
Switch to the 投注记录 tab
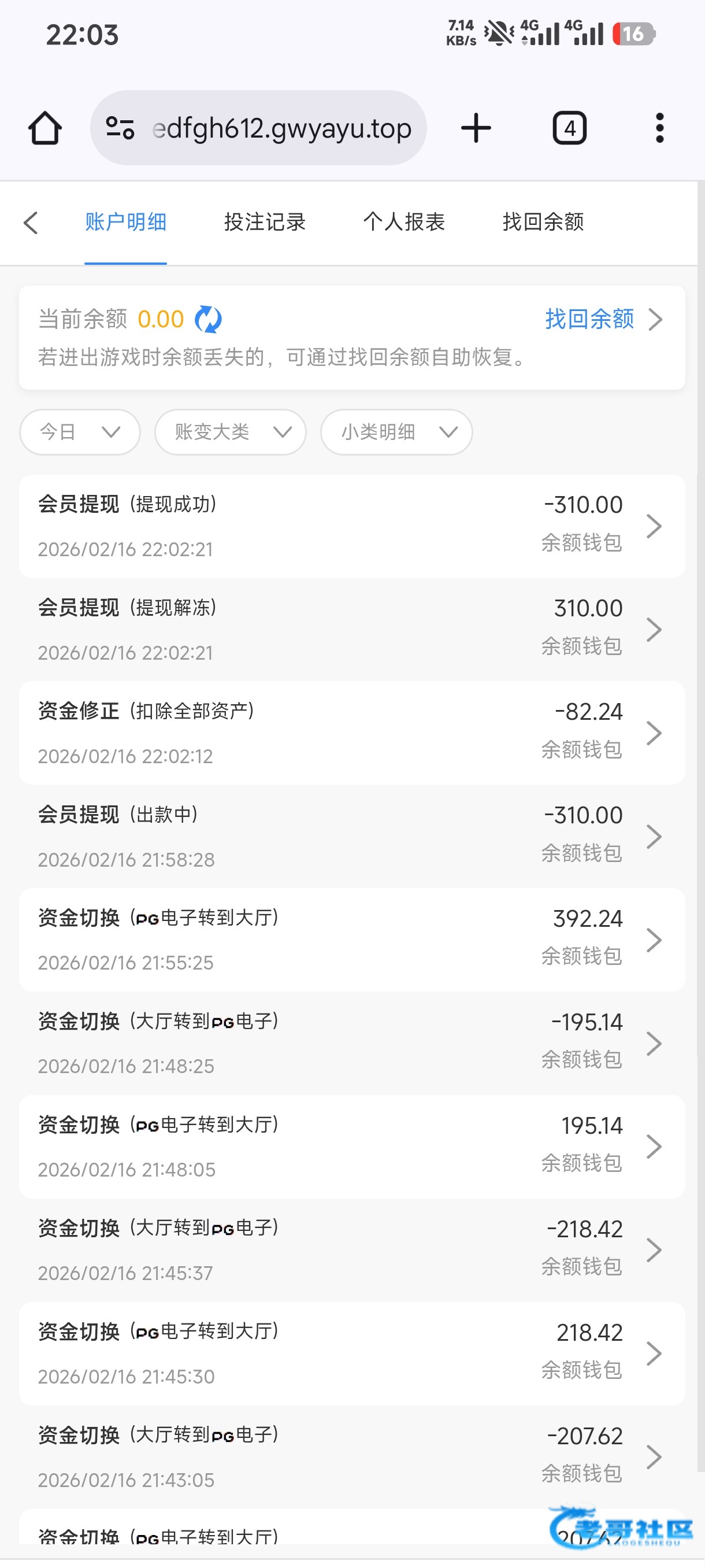(265, 223)
